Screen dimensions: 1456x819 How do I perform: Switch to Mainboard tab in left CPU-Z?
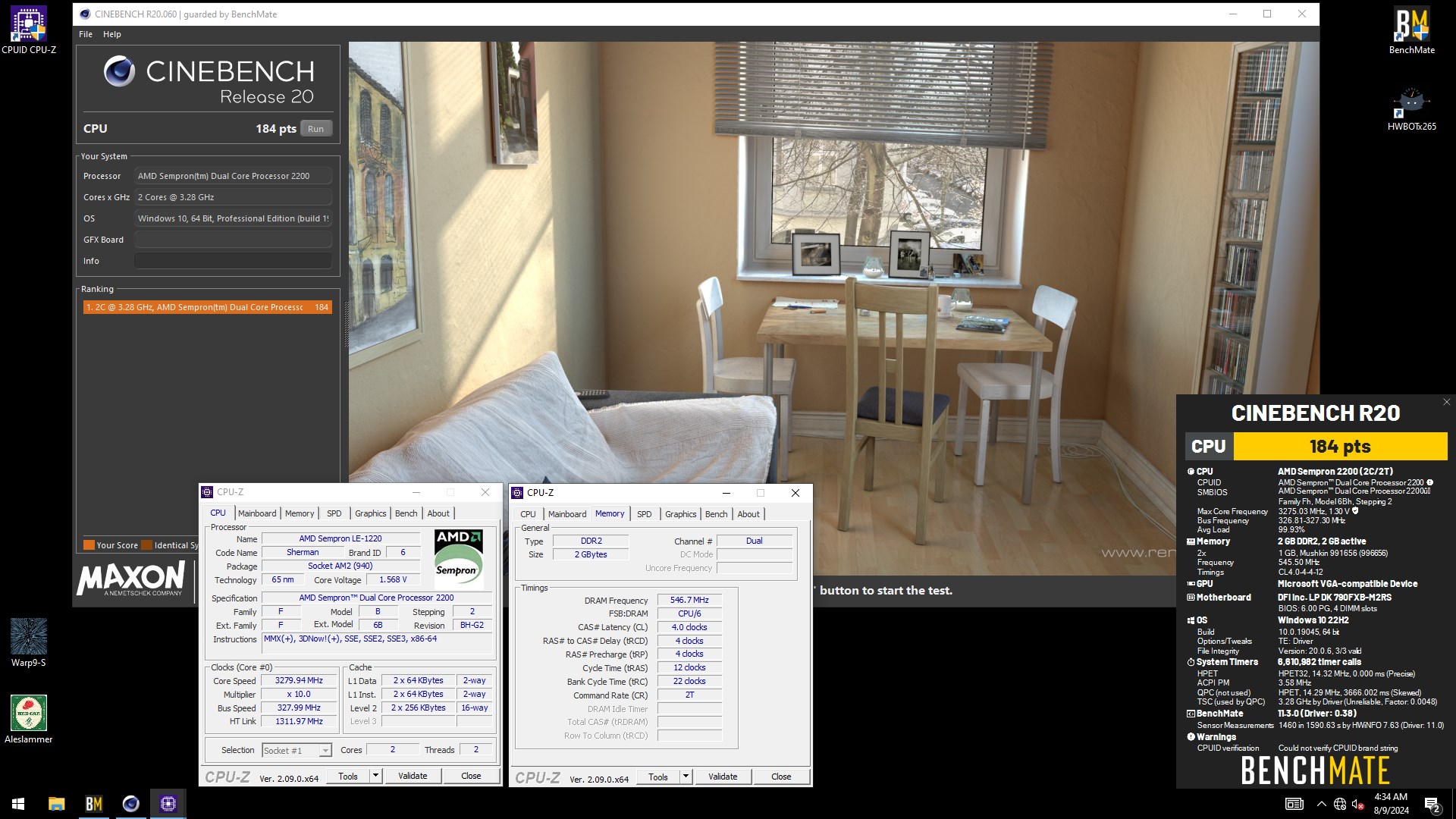[x=257, y=513]
